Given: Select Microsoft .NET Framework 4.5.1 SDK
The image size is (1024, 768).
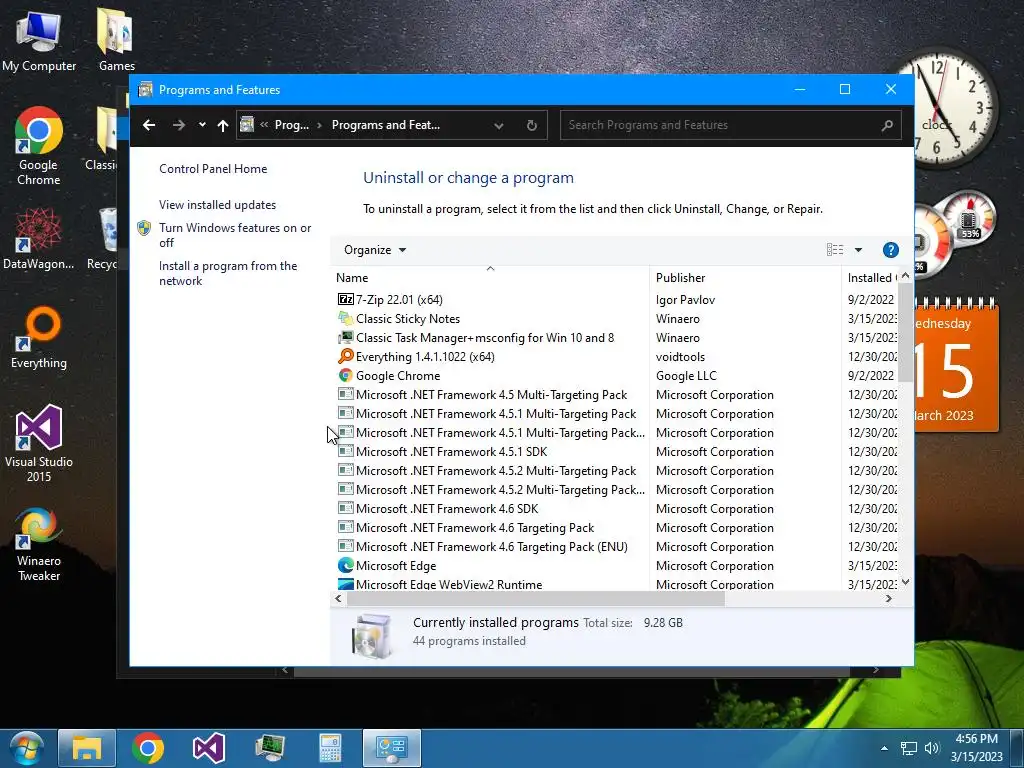Looking at the screenshot, I should pyautogui.click(x=451, y=451).
